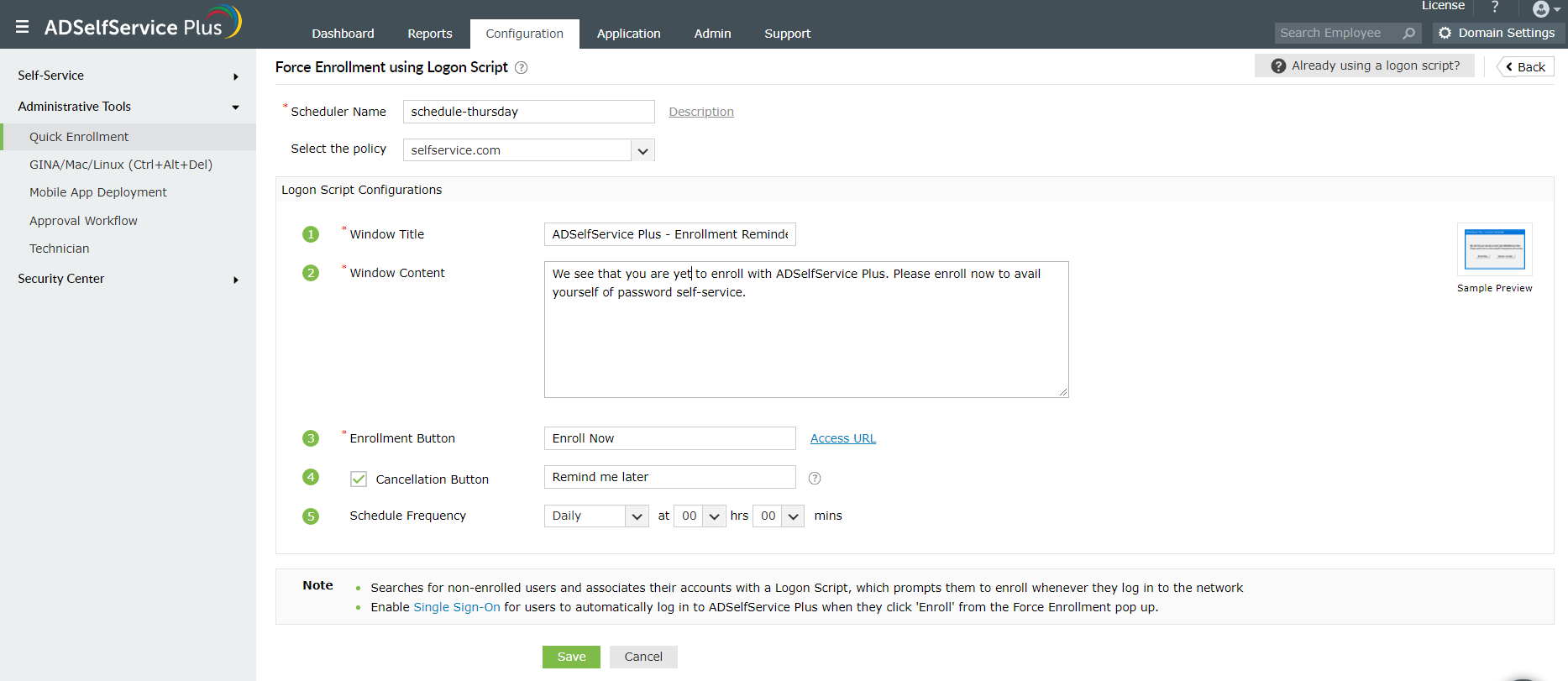The image size is (1568, 681).
Task: Click the ADSelfService Plus logo
Action: pyautogui.click(x=143, y=23)
